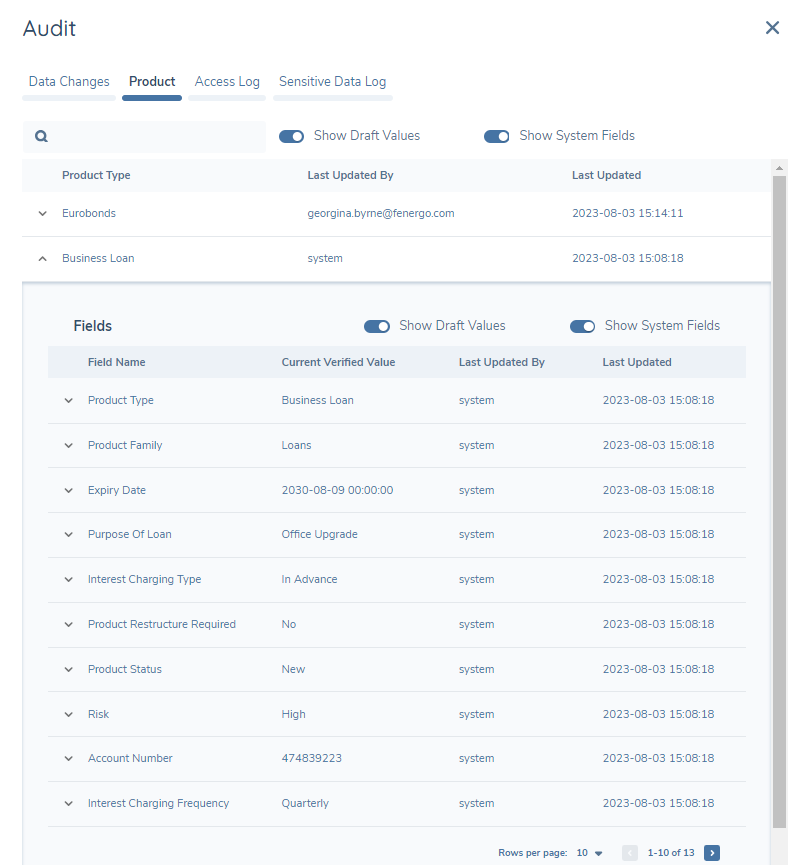Expand the Expiry Date field row
The image size is (797, 865).
point(69,491)
